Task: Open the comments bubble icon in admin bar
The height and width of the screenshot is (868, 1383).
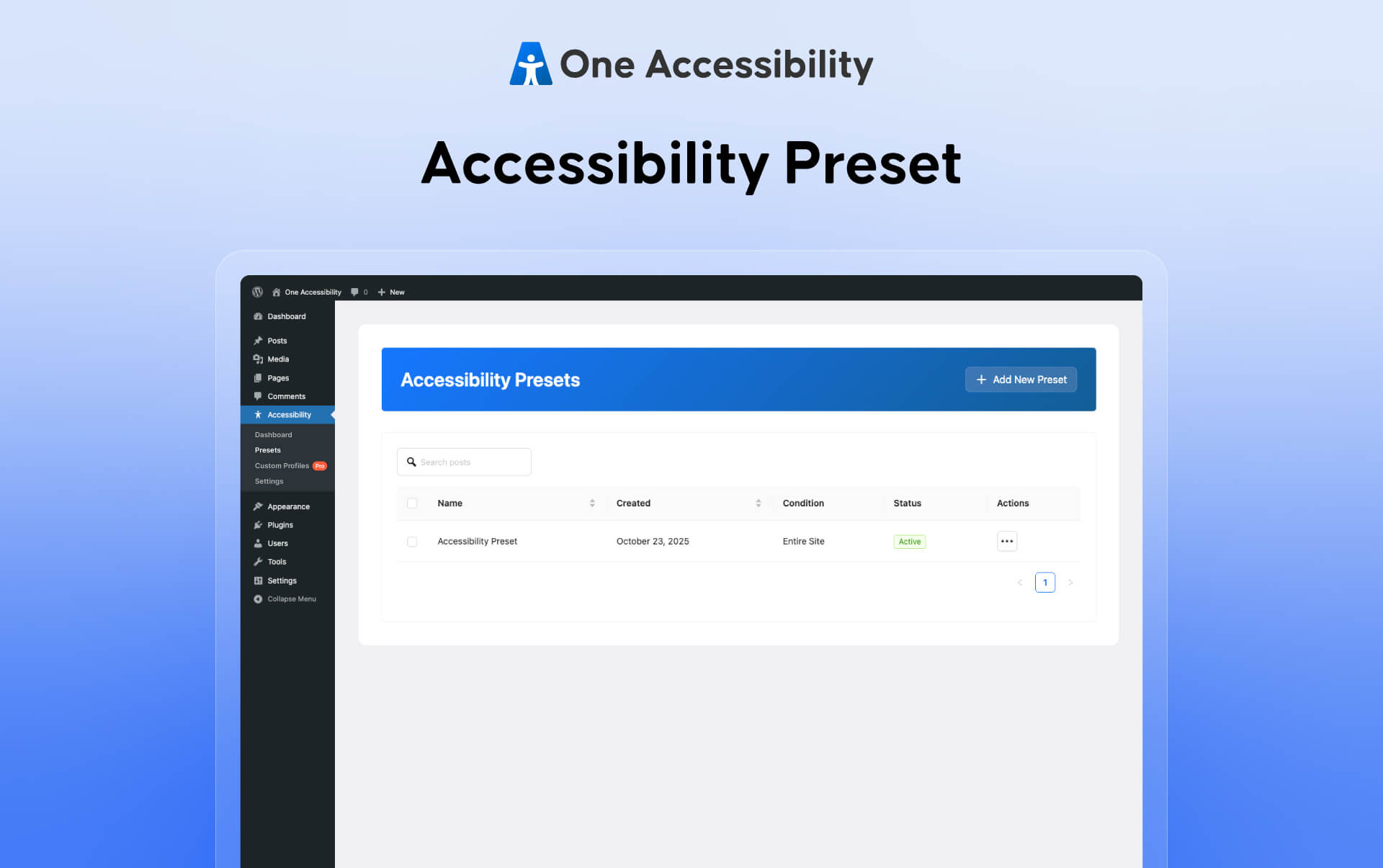Action: pos(354,292)
